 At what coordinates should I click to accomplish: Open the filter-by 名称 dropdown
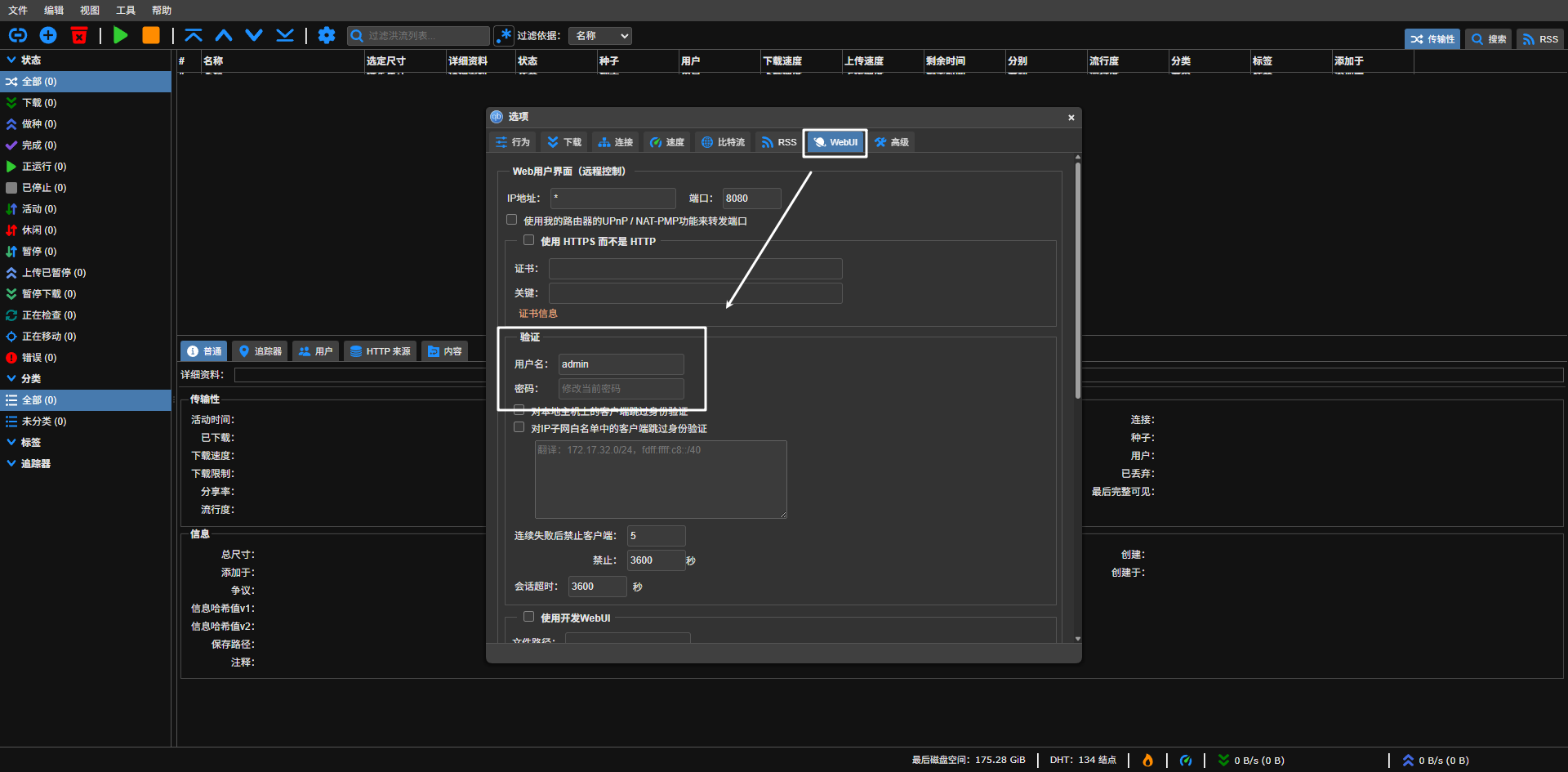tap(600, 36)
